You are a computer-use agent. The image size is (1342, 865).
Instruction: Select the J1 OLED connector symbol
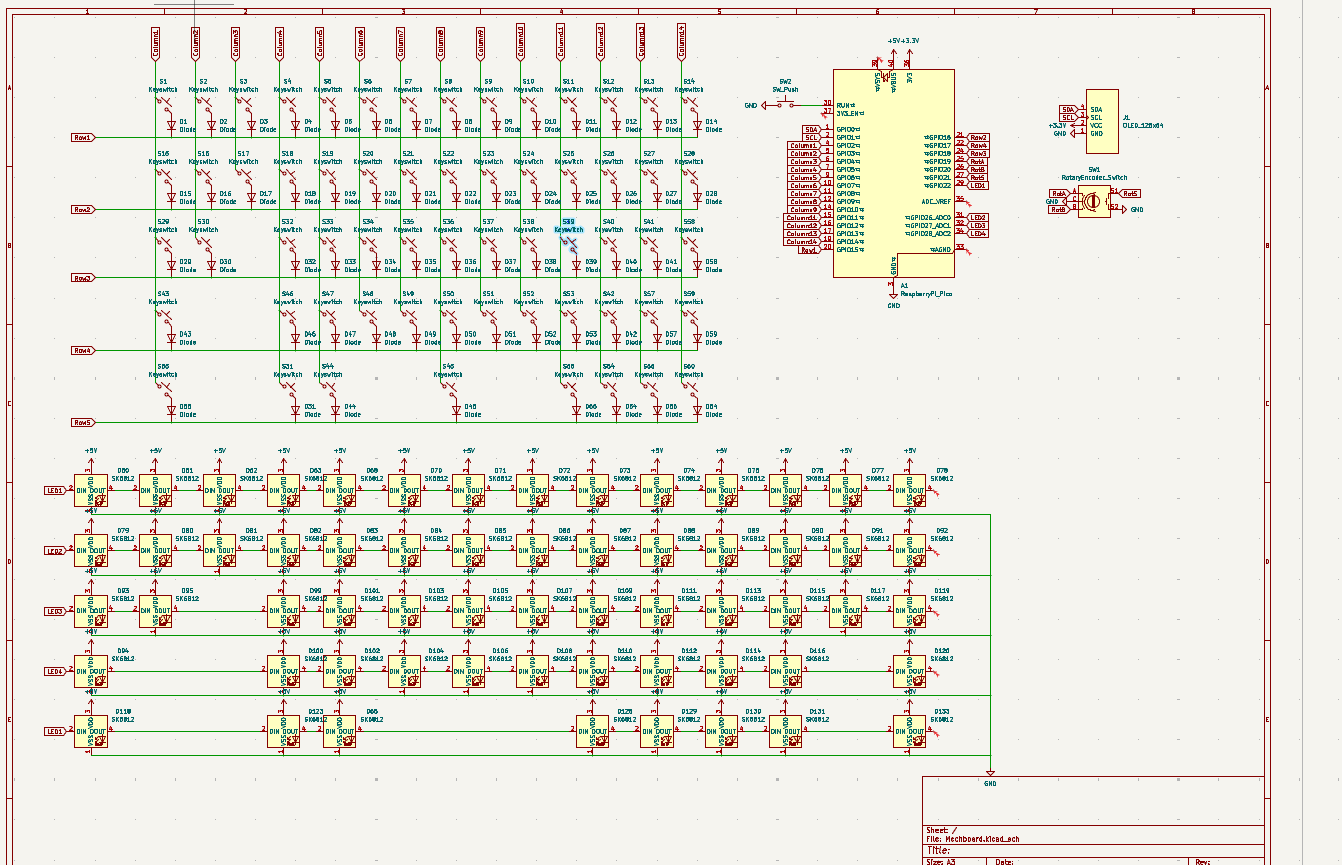click(x=1102, y=122)
